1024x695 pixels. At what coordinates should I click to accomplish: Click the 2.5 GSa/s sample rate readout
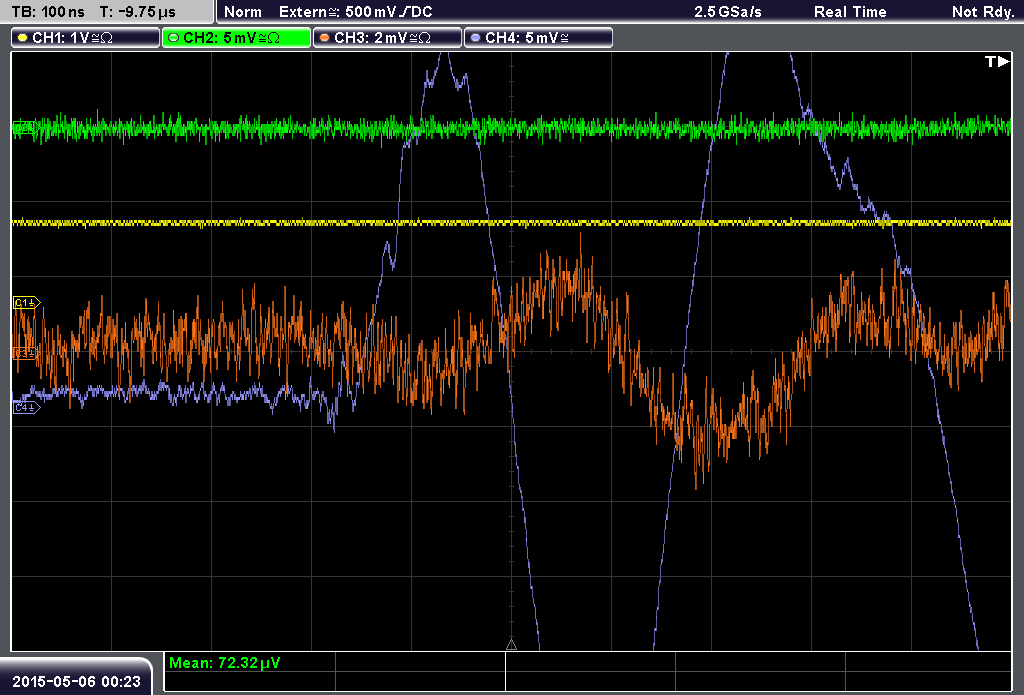[728, 12]
